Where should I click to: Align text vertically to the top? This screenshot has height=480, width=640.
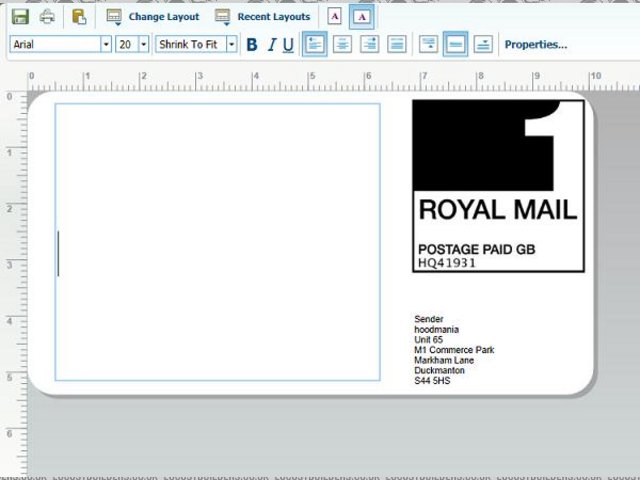(x=428, y=44)
